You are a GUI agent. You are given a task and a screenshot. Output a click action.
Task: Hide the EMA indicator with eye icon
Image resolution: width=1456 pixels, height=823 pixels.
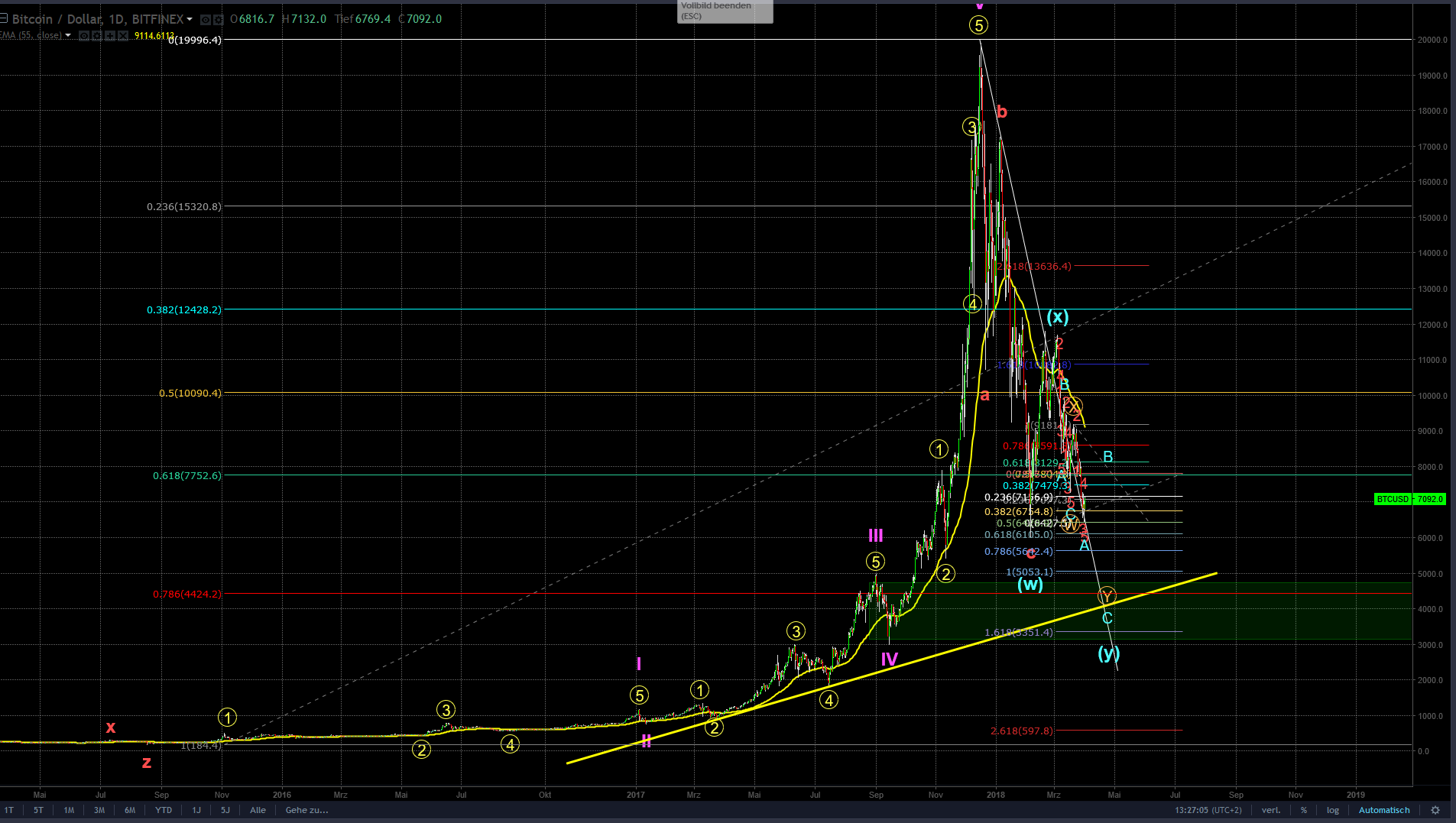coord(84,36)
